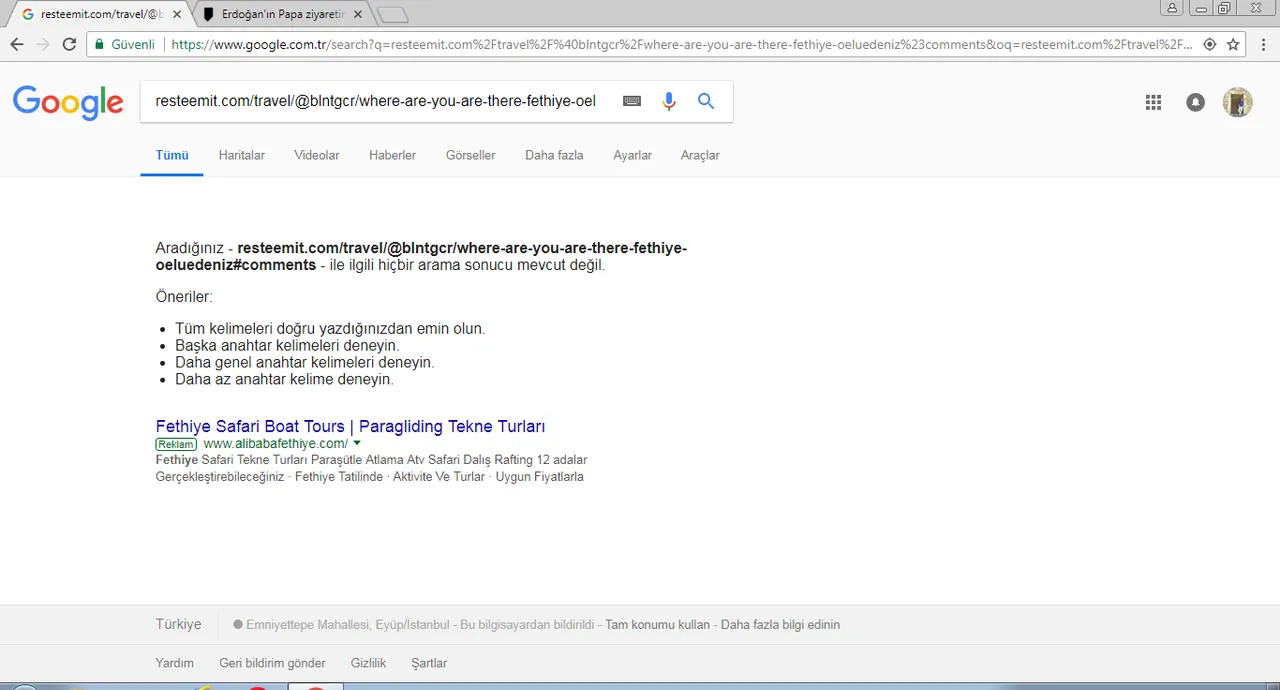Open a new browser tab
The image size is (1280, 690).
[x=392, y=15]
